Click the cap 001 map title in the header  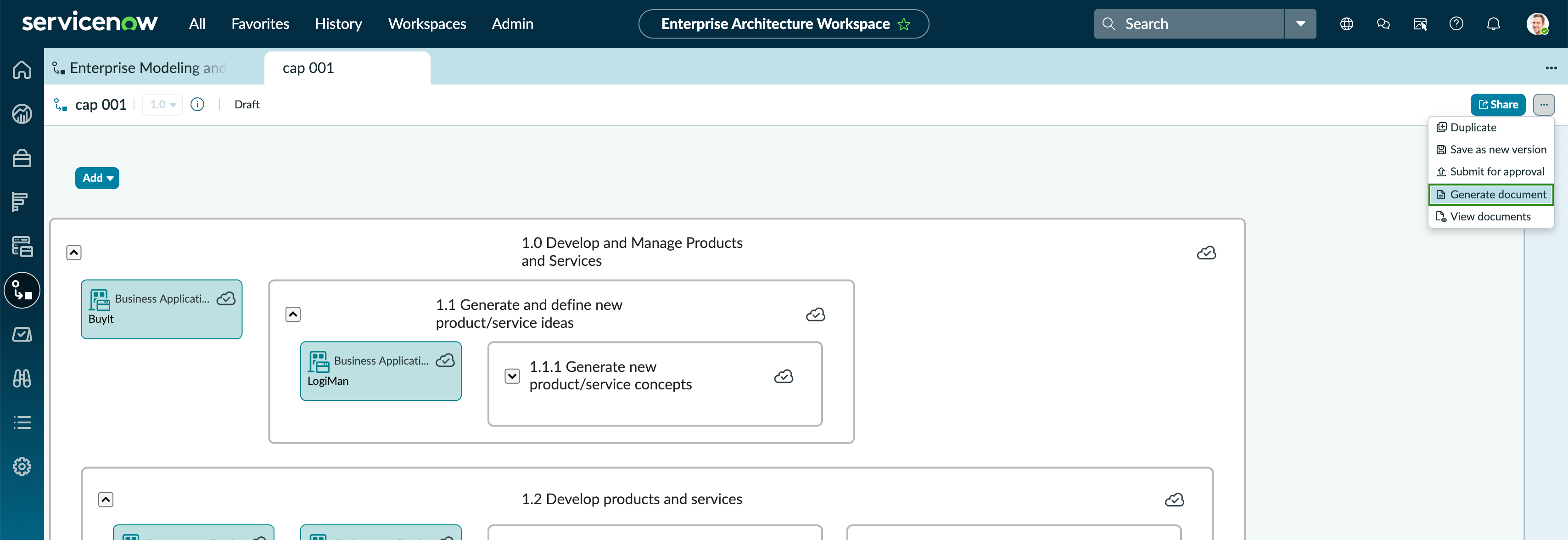click(101, 104)
